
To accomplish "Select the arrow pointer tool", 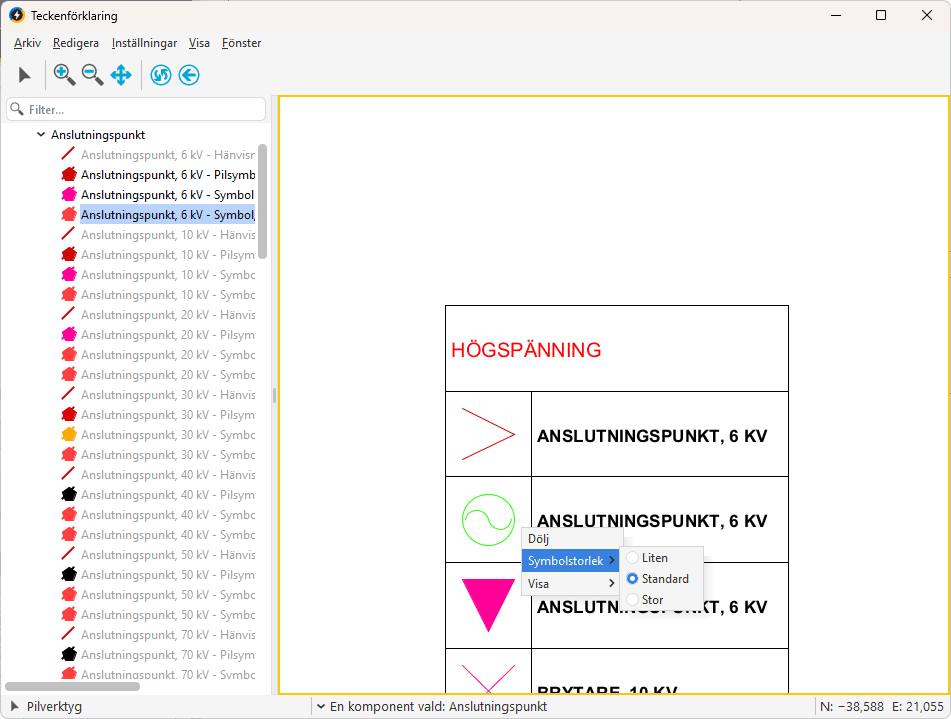I will point(25,75).
